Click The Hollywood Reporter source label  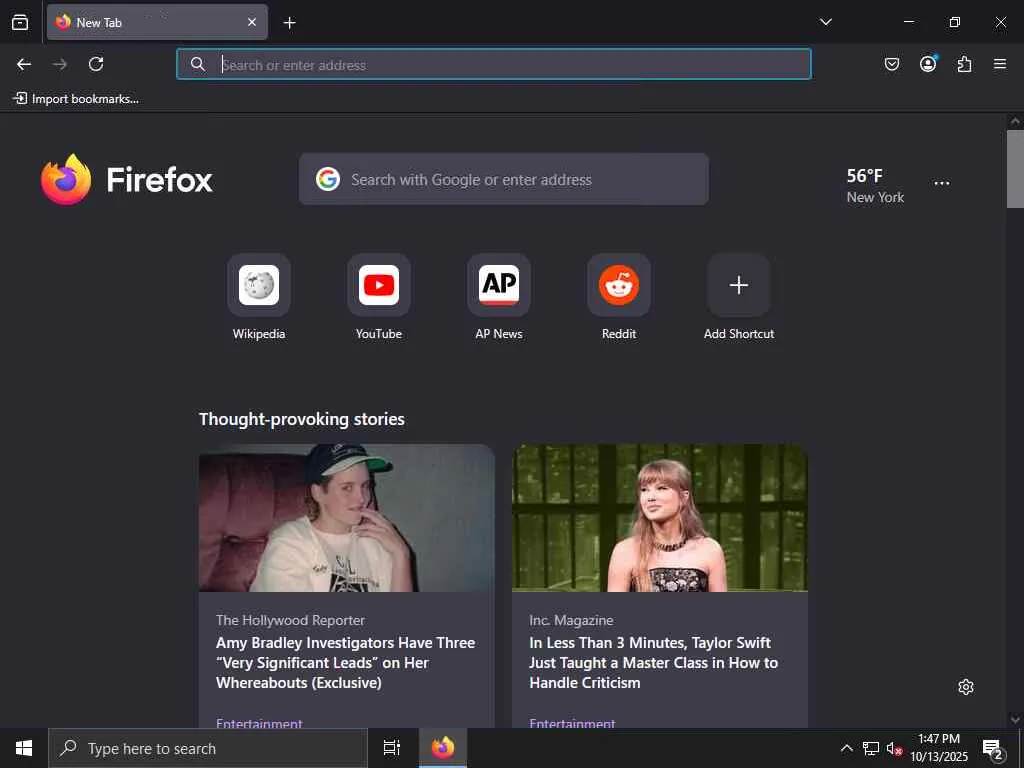[x=291, y=620]
